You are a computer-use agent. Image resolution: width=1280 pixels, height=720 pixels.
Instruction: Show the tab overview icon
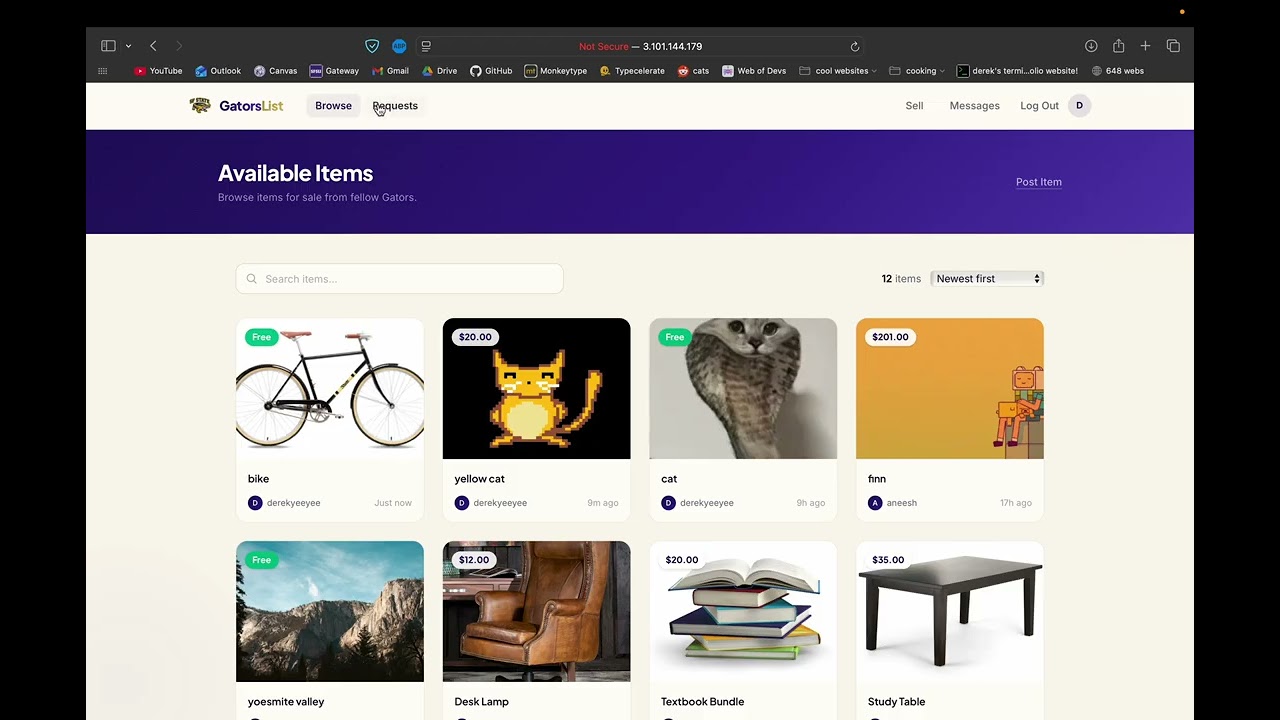[1173, 46]
